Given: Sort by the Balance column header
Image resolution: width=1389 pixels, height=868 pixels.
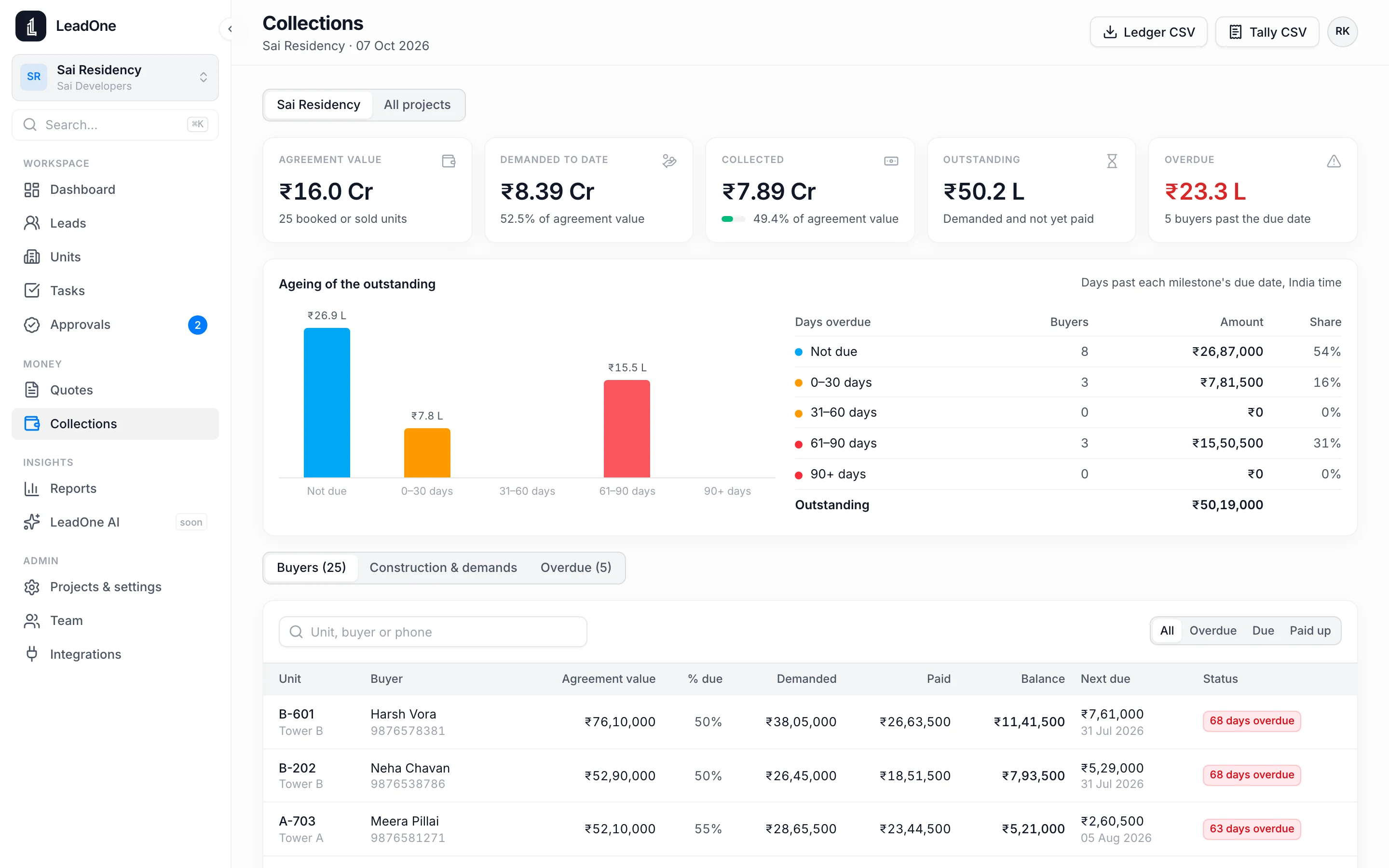Looking at the screenshot, I should point(1042,678).
